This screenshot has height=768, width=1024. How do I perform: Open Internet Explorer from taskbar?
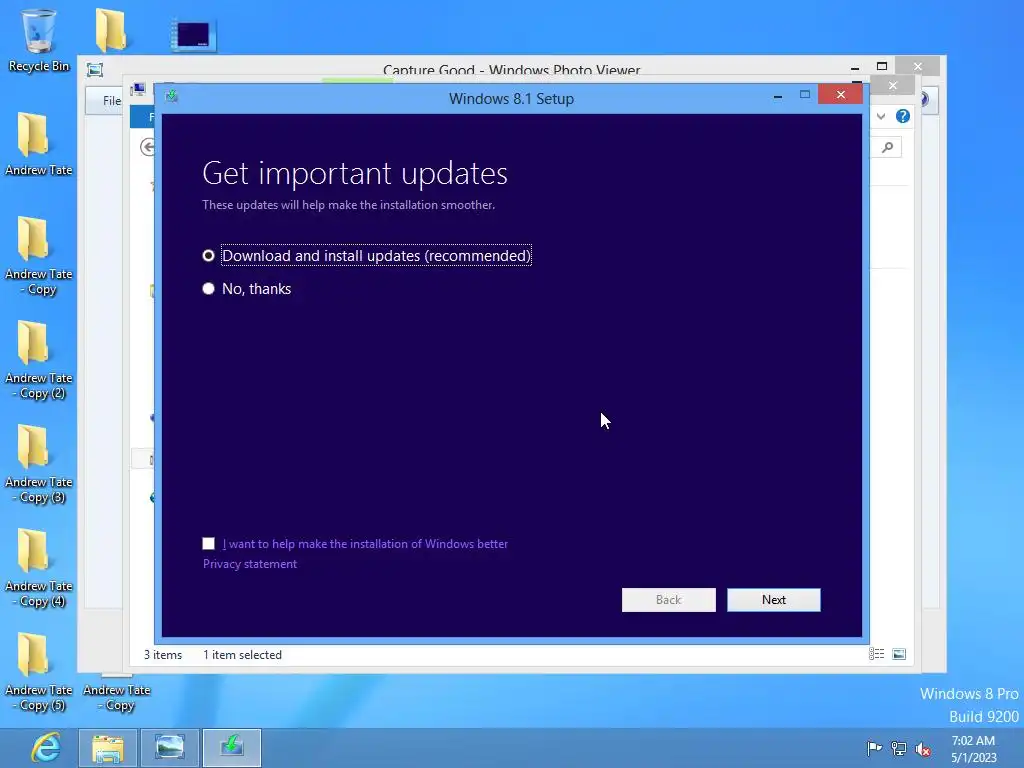click(46, 747)
